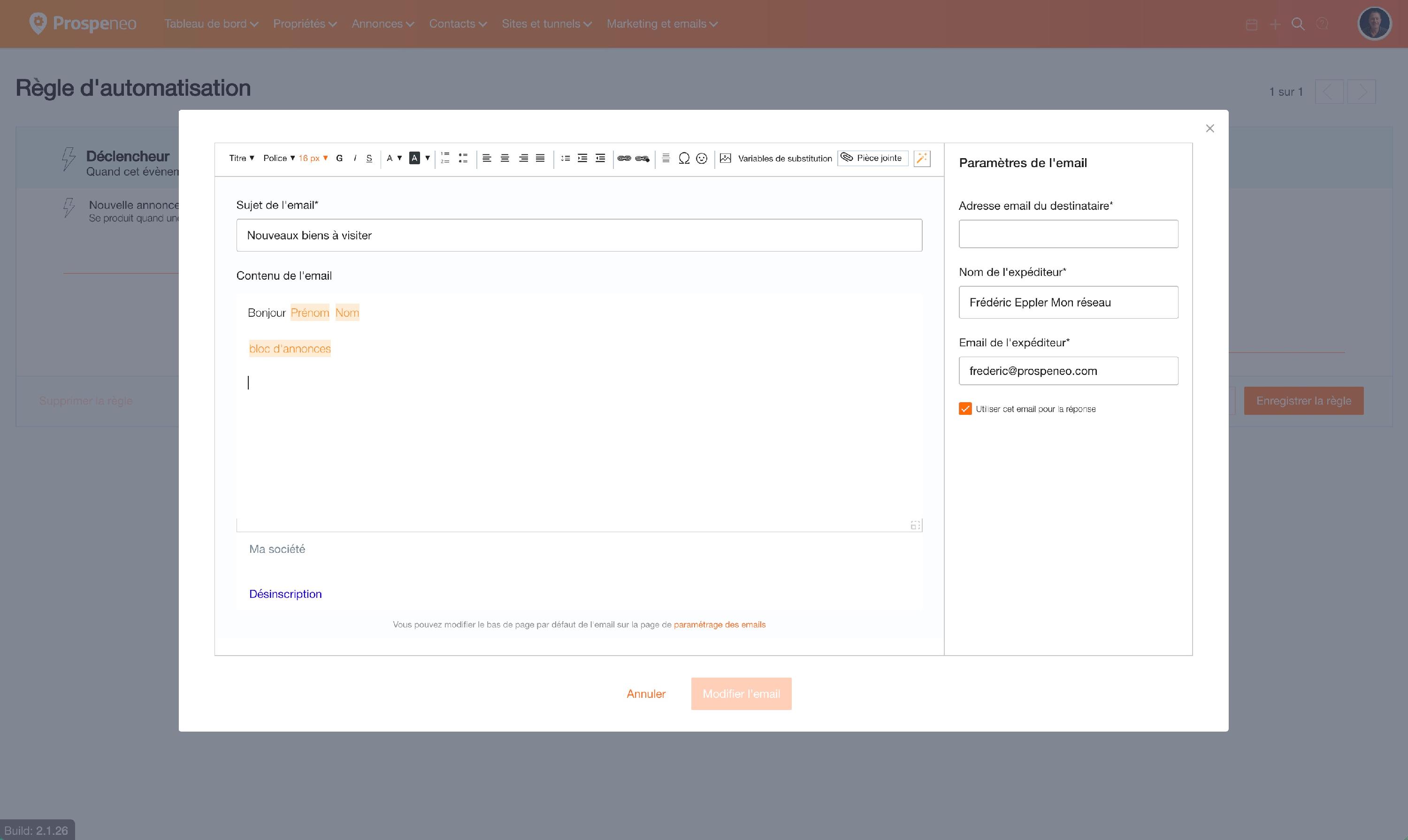Click the 'Paramètres de l'email' heading
Viewport: 1408px width, 840px height.
[1023, 163]
